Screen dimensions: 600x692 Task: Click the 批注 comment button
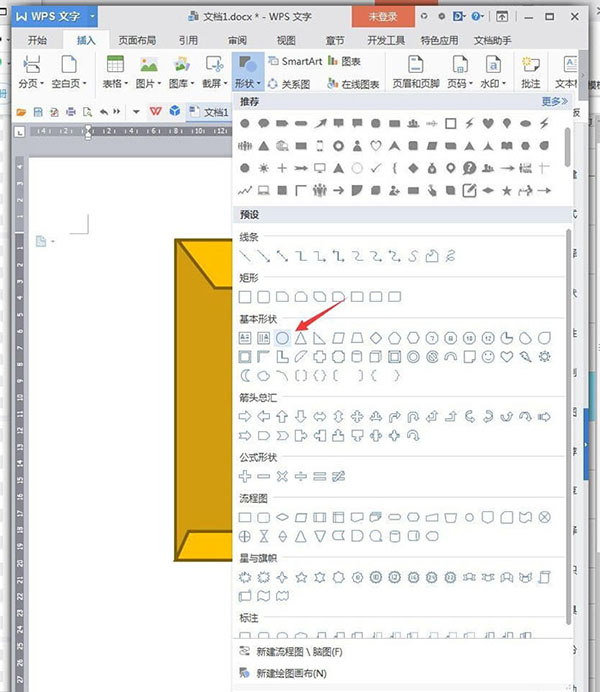pyautogui.click(x=531, y=71)
